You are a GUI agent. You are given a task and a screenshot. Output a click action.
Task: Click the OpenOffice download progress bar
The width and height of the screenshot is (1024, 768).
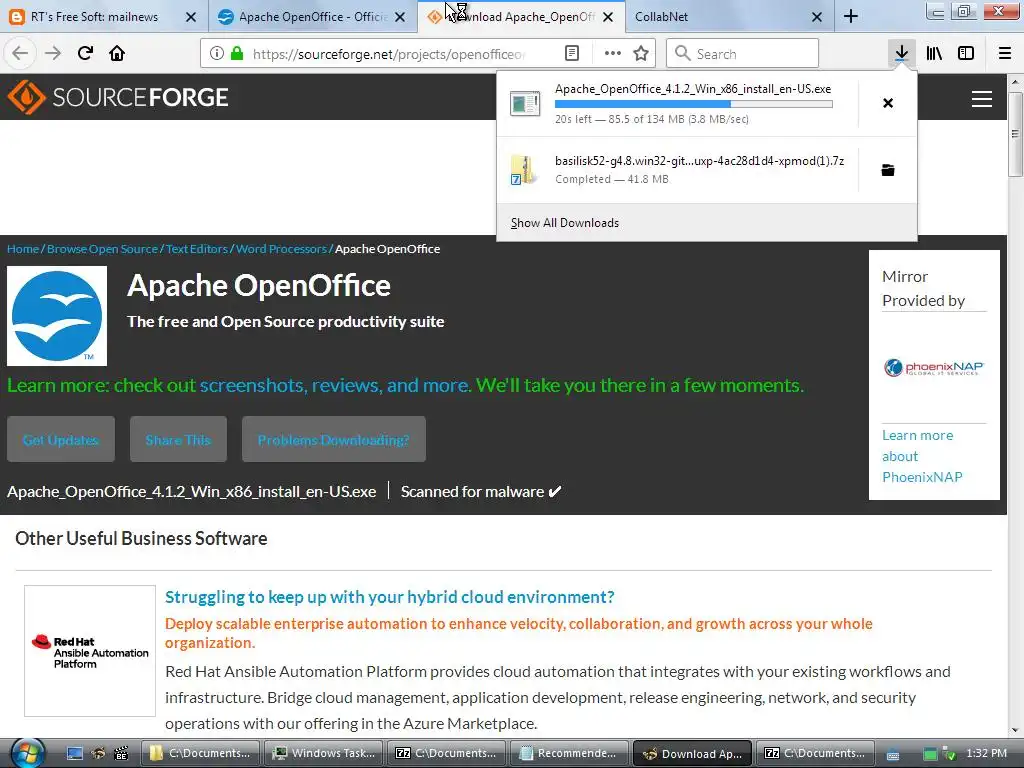[x=694, y=104]
